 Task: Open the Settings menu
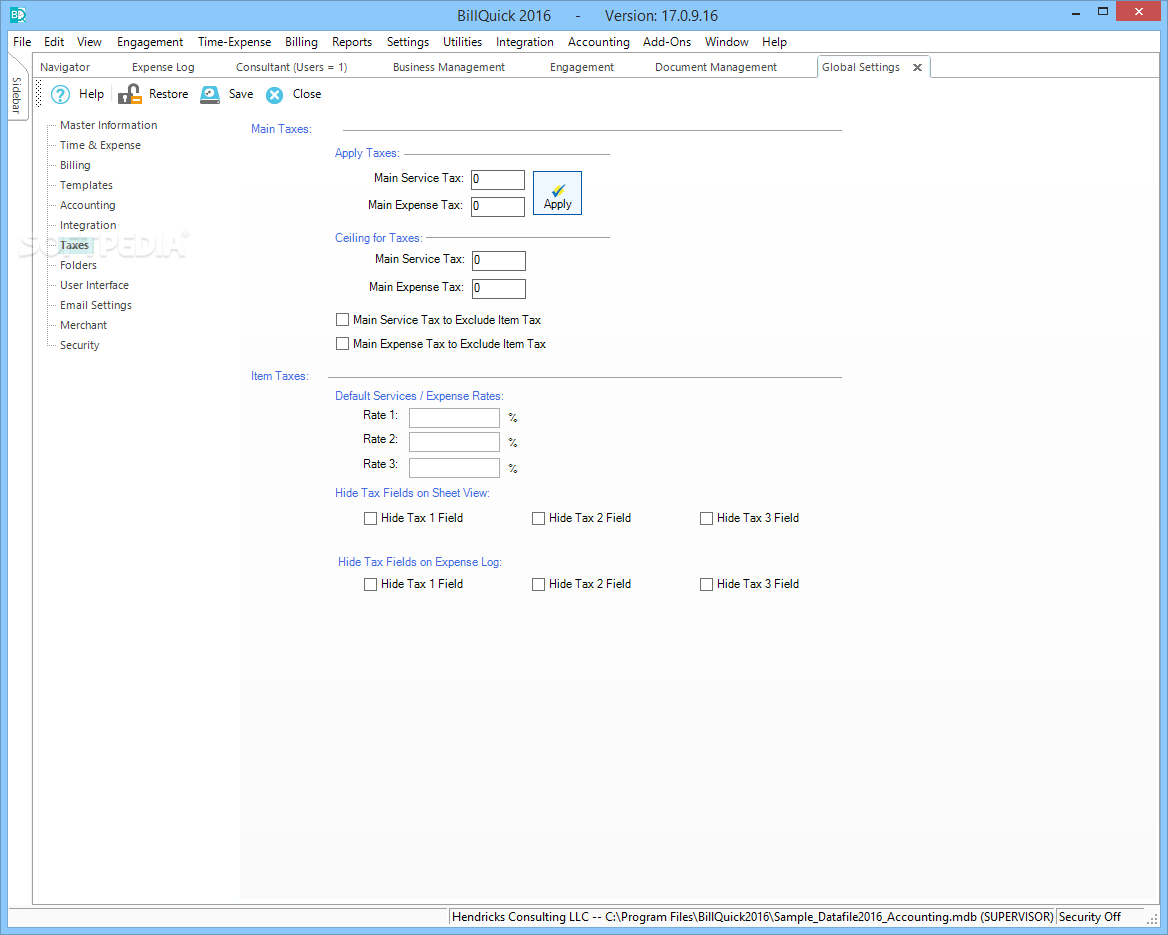pos(407,42)
